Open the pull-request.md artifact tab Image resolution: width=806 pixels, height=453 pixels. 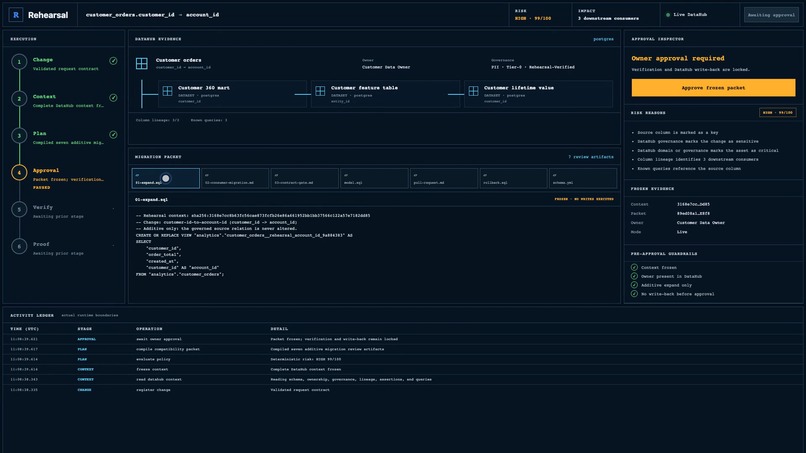444,178
